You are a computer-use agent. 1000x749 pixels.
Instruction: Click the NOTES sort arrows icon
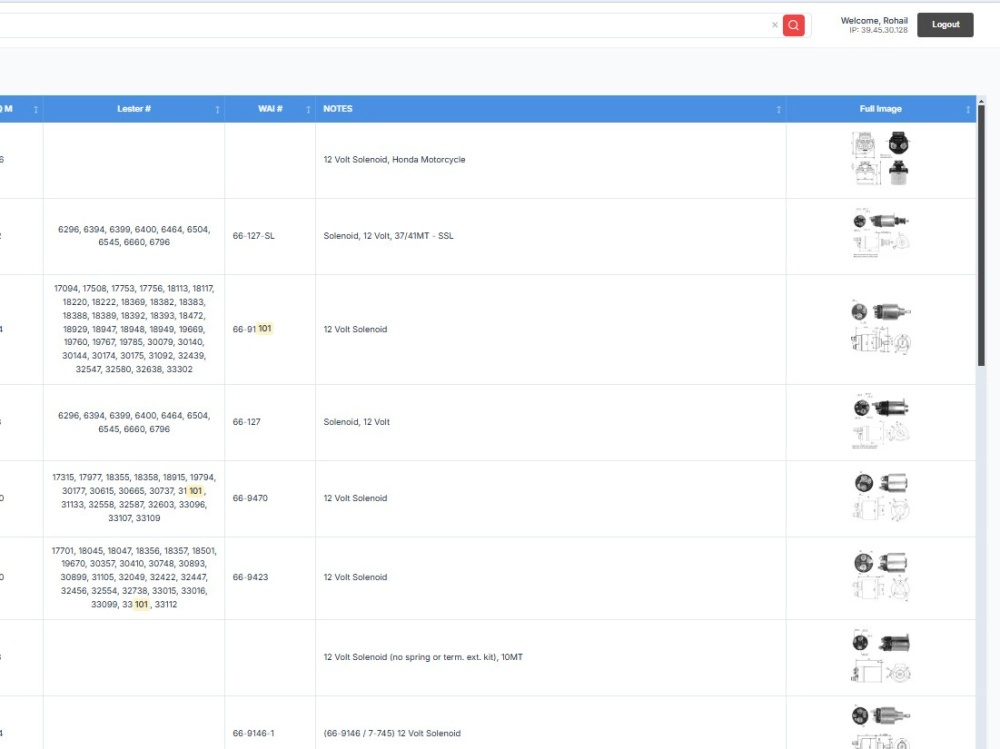[779, 110]
